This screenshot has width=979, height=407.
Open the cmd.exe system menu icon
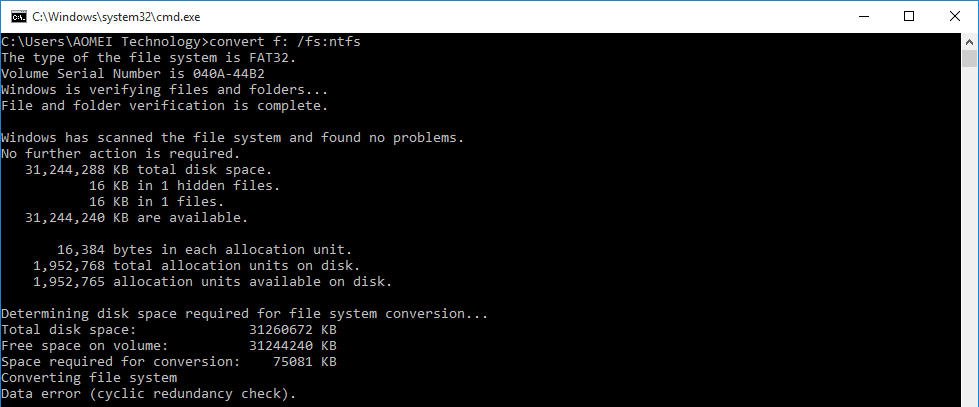[x=16, y=16]
